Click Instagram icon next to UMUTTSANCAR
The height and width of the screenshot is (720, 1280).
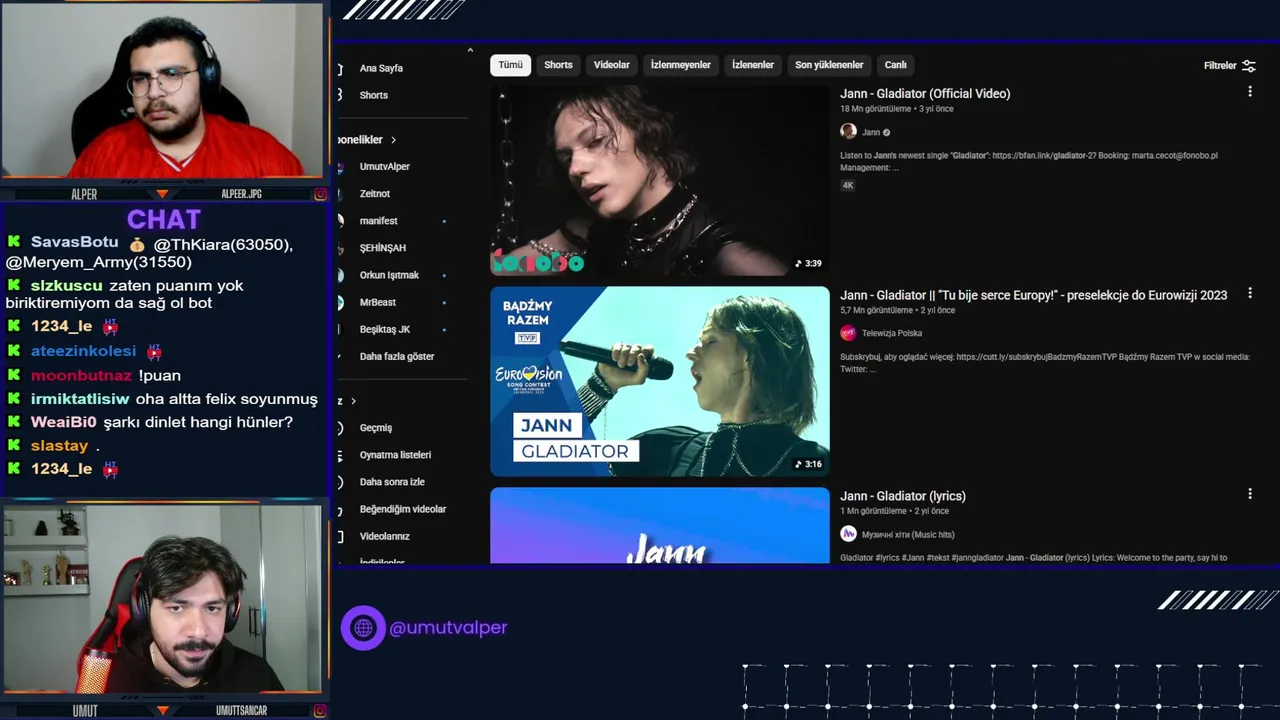coord(320,711)
